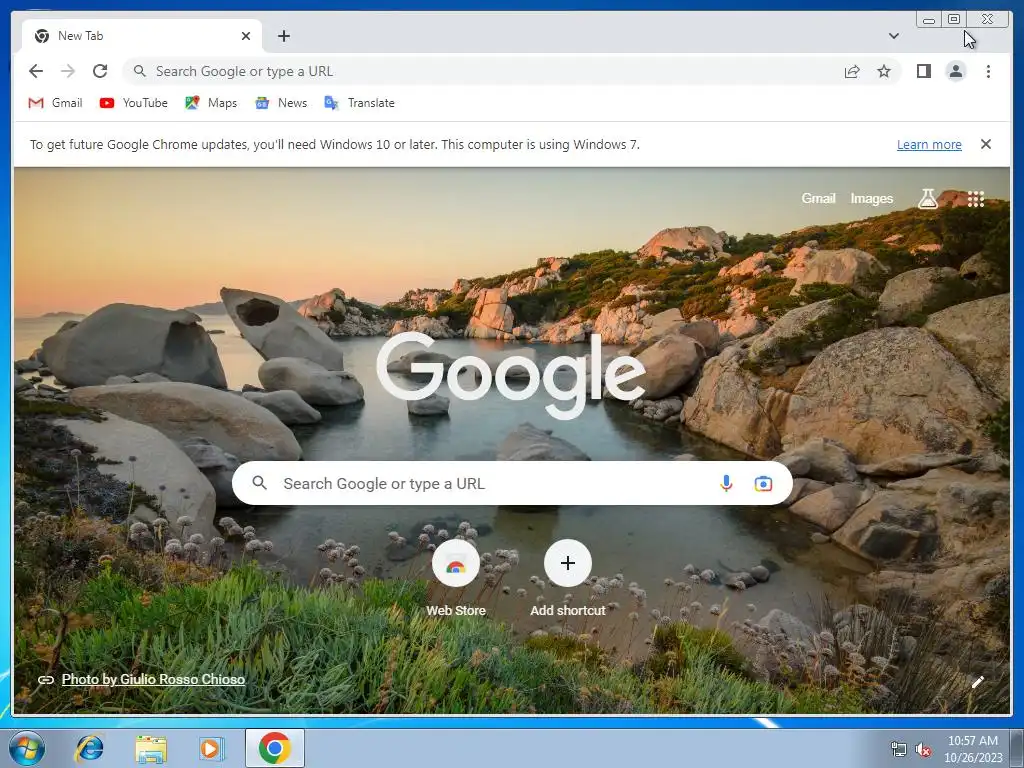1024x768 pixels.
Task: Dismiss the Windows 7 update notice
Action: tap(985, 144)
